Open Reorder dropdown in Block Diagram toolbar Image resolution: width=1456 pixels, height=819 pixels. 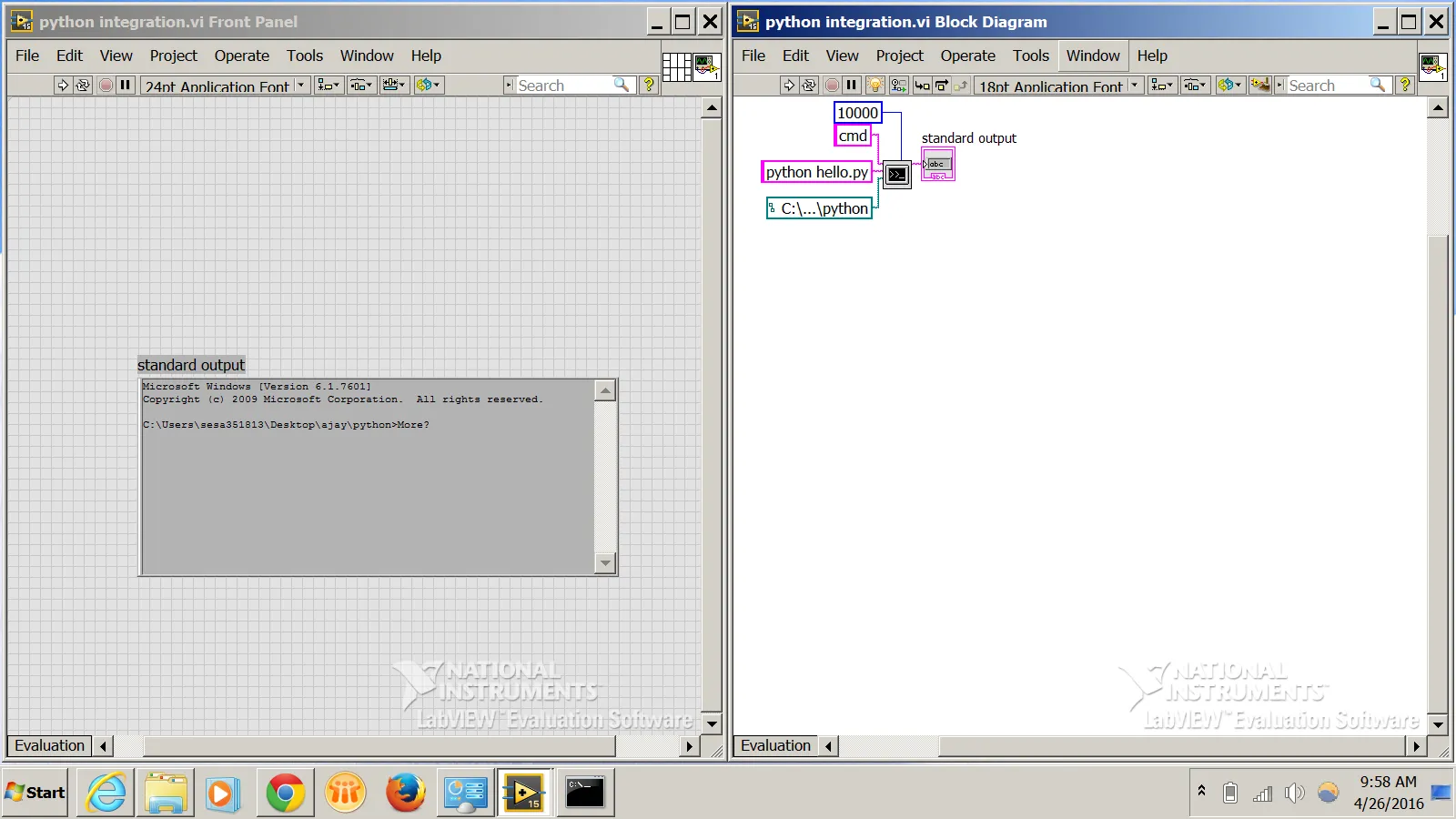(1229, 85)
